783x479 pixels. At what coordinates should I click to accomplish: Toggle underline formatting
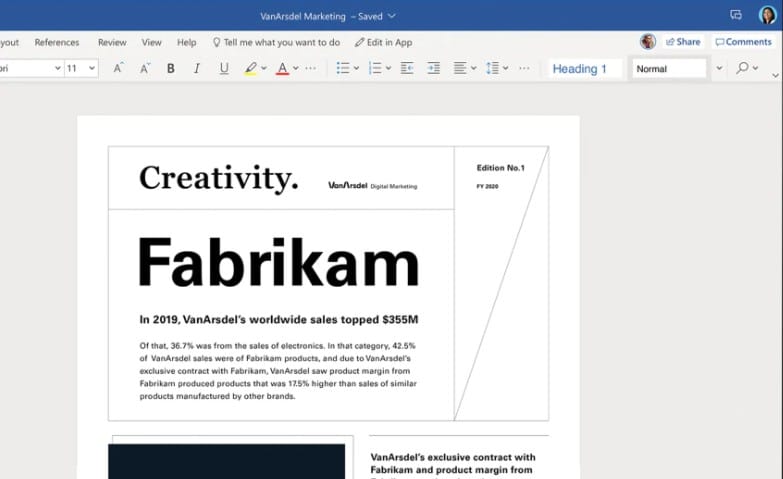click(x=223, y=68)
